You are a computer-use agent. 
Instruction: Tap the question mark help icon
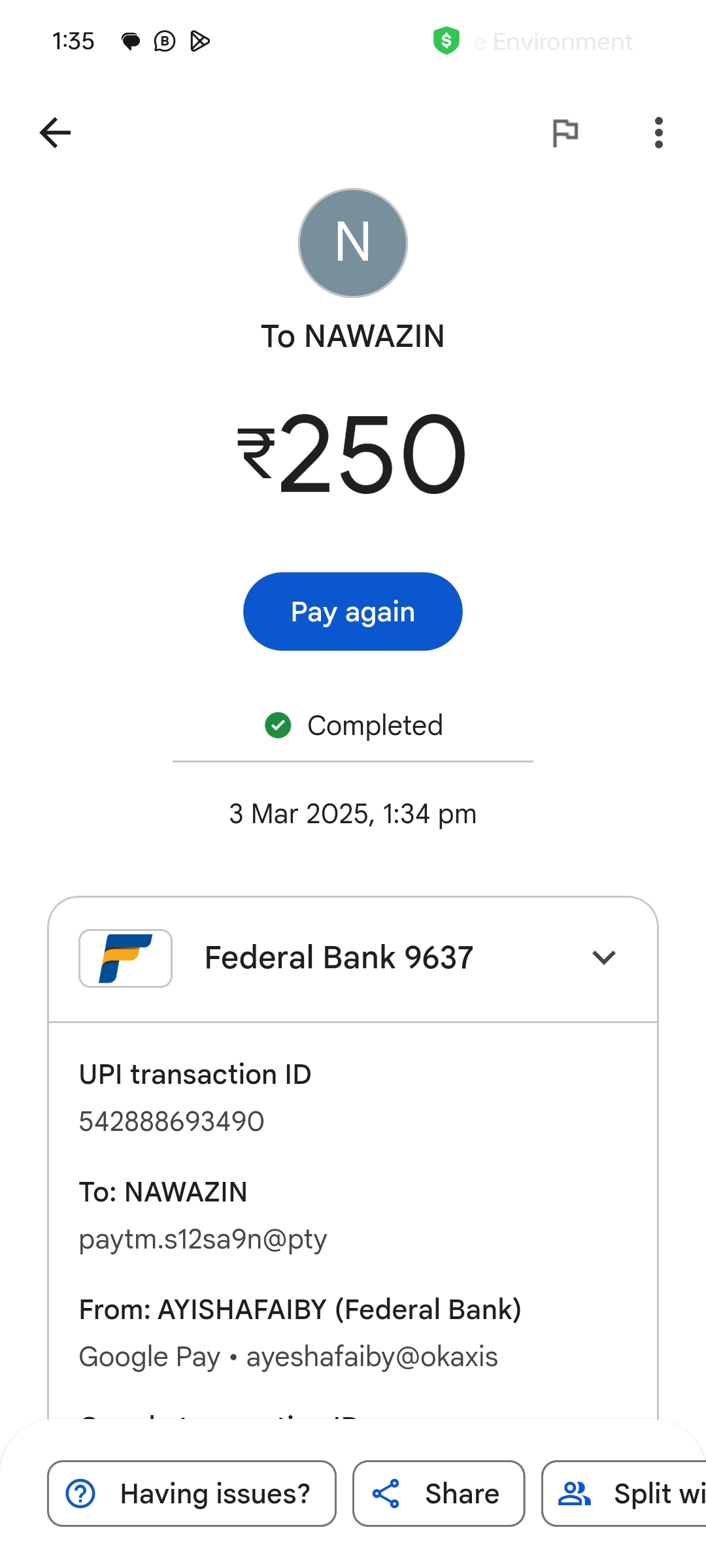pos(81,1494)
